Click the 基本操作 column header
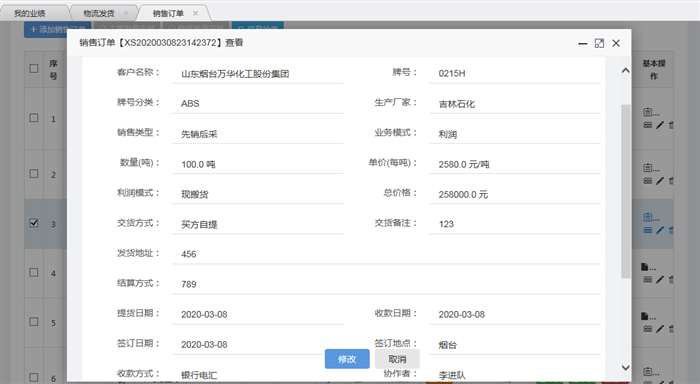 pos(654,70)
